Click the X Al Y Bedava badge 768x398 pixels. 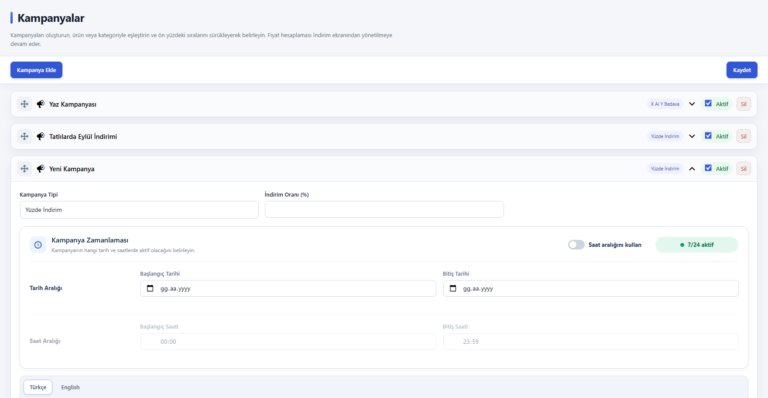(x=665, y=104)
